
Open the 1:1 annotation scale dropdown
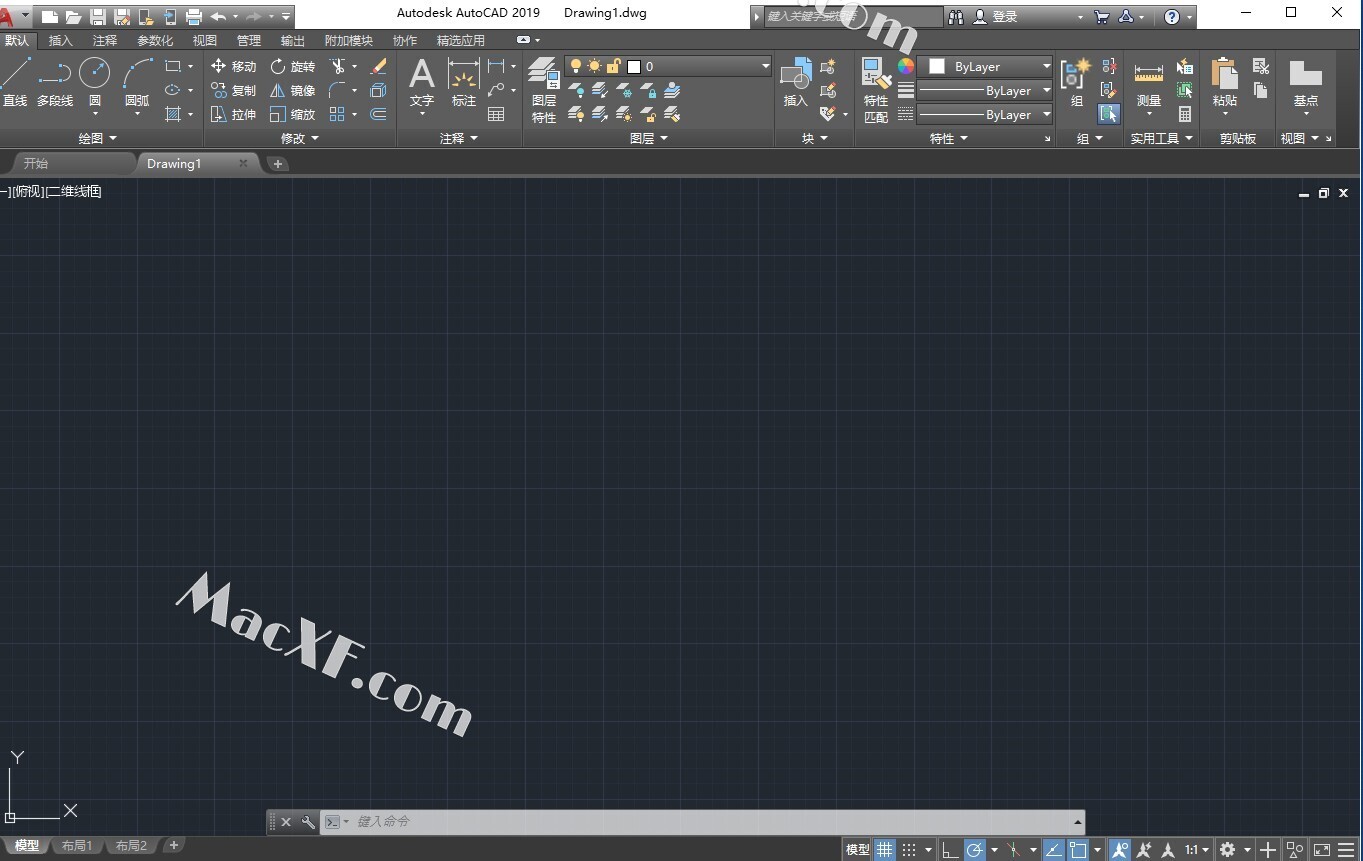[1196, 850]
